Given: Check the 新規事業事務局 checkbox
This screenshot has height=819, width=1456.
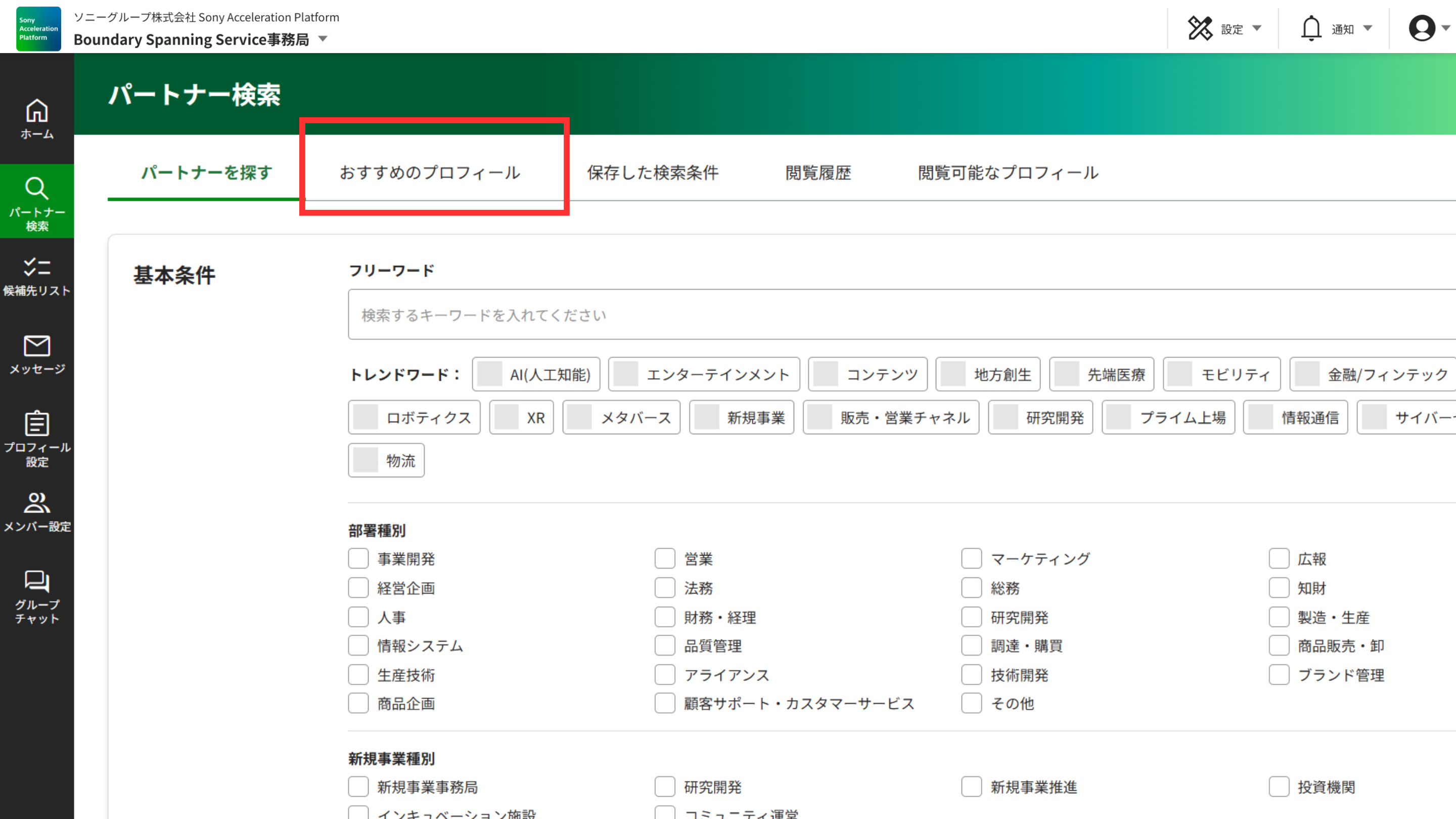Looking at the screenshot, I should [358, 786].
